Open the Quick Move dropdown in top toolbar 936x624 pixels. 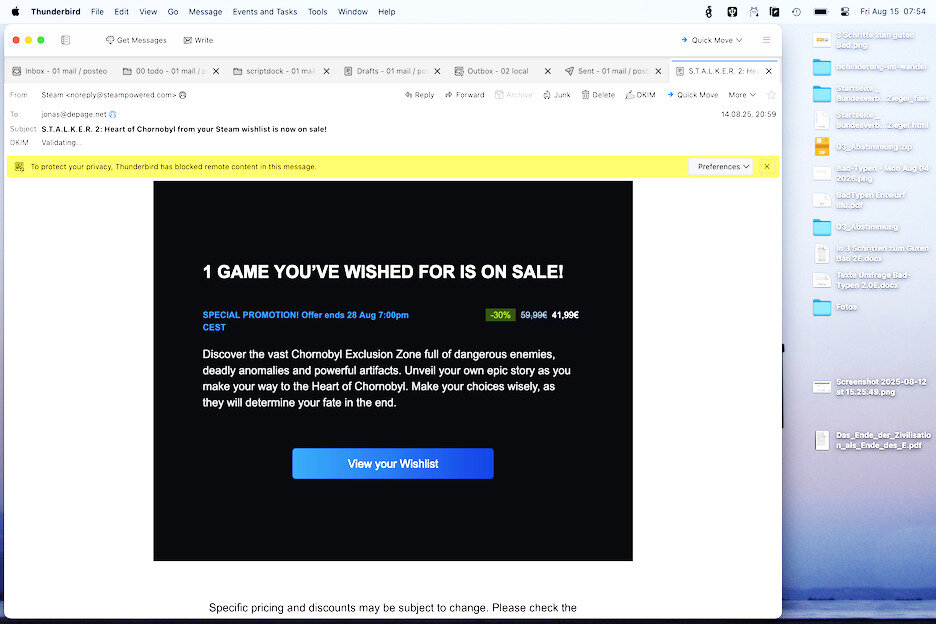(712, 40)
